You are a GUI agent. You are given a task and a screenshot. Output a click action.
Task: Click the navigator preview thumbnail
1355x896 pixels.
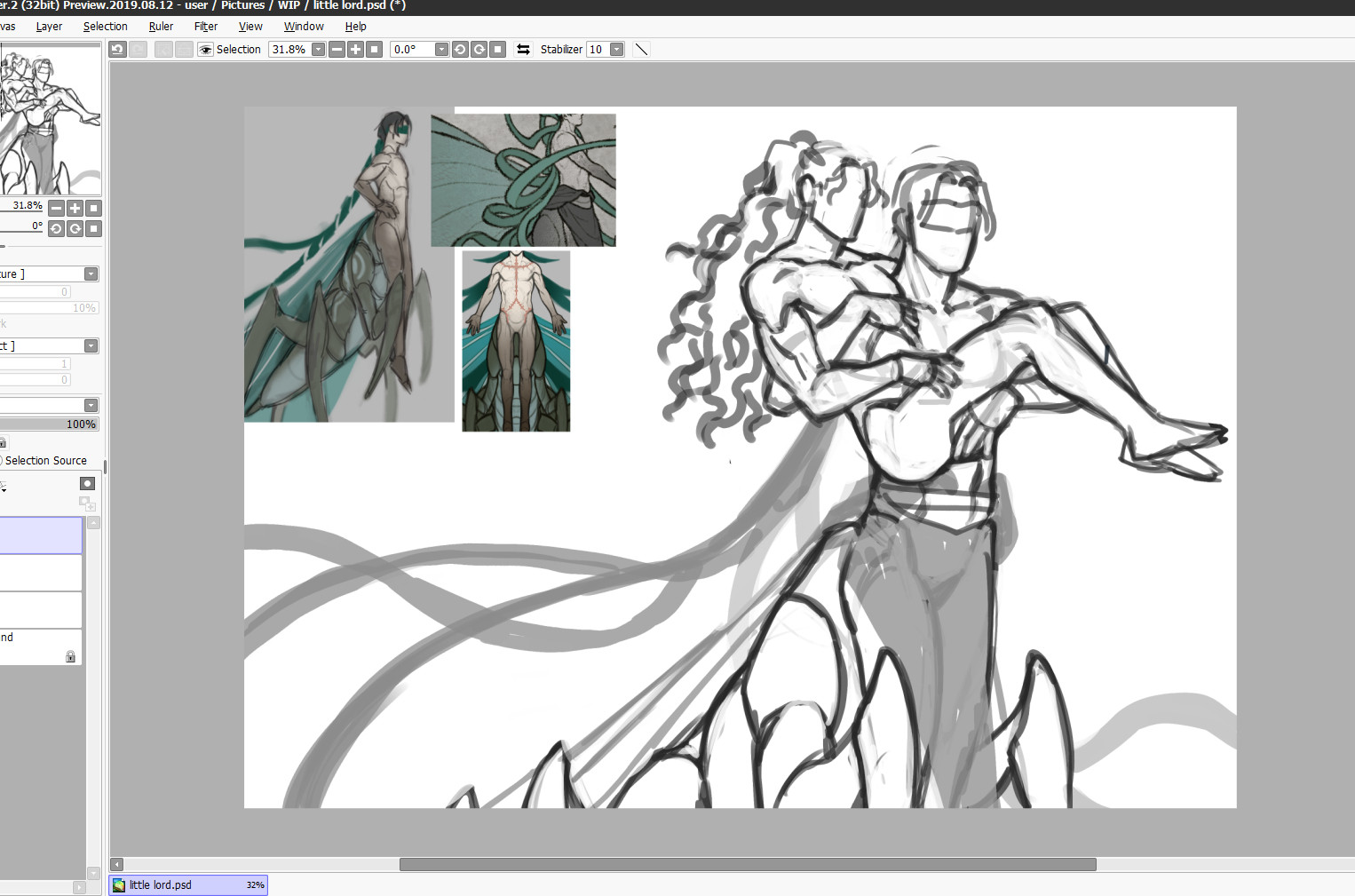[51, 121]
